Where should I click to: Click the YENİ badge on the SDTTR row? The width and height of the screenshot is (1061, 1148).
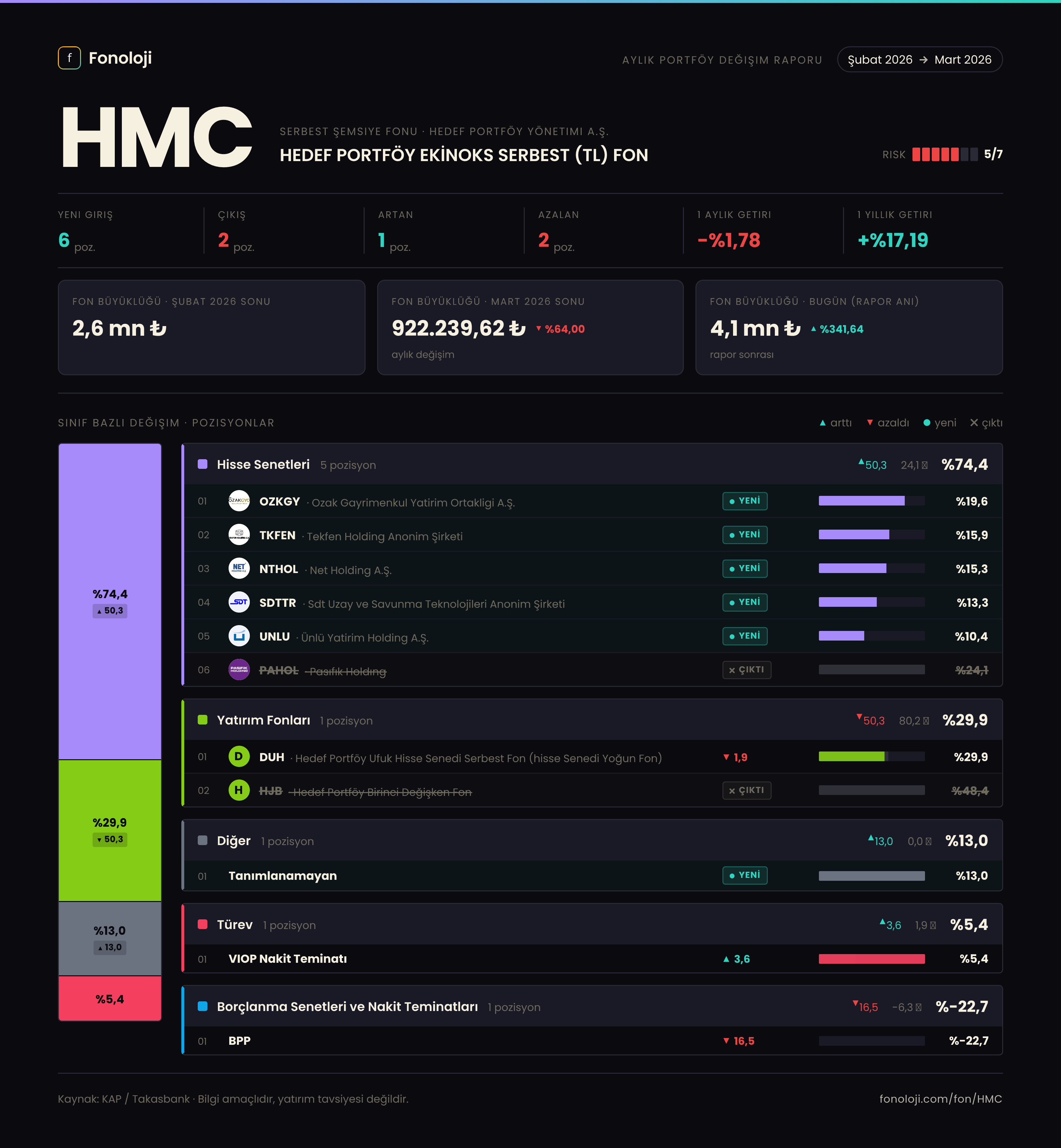click(x=745, y=602)
